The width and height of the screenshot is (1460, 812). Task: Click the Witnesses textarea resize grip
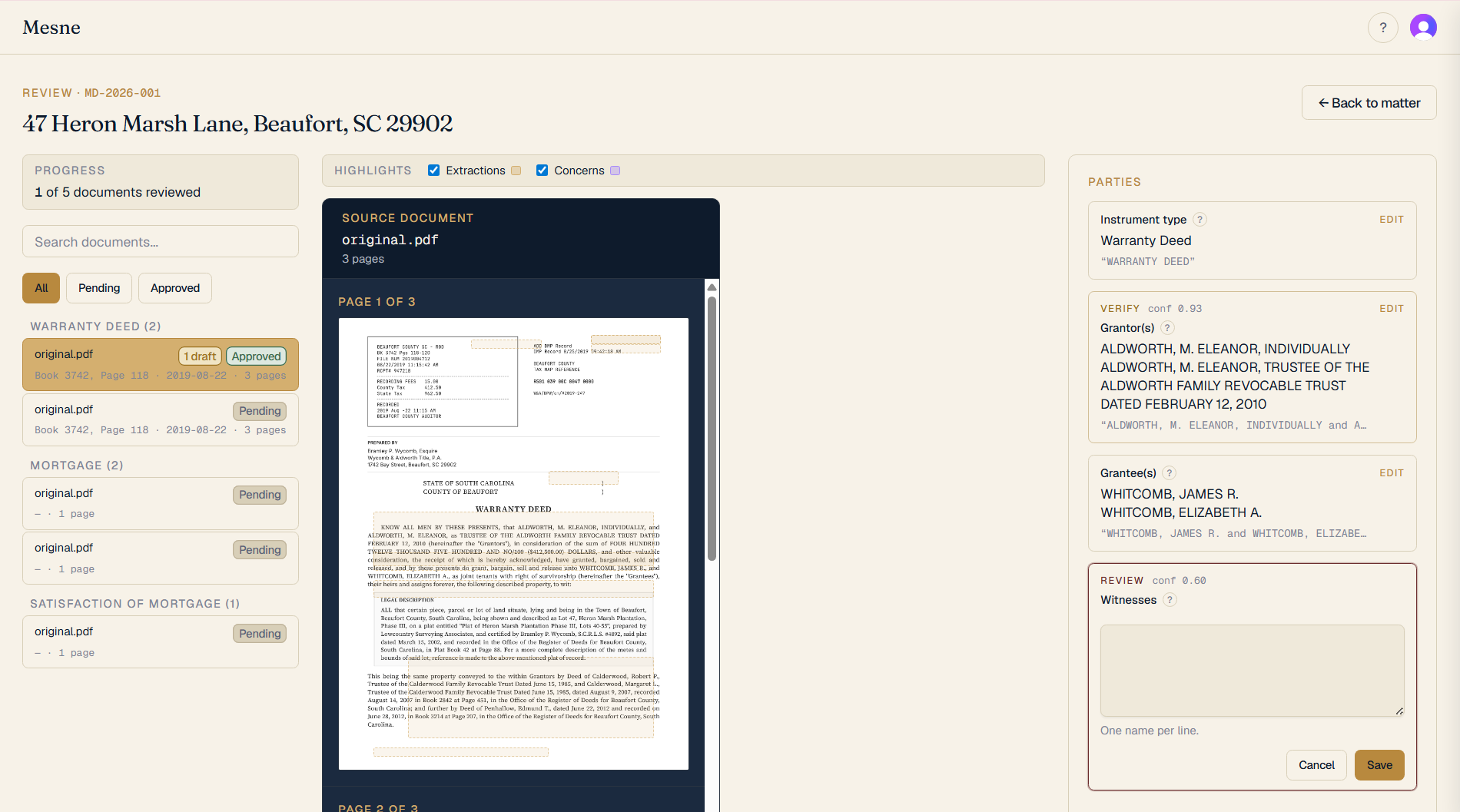1399,711
